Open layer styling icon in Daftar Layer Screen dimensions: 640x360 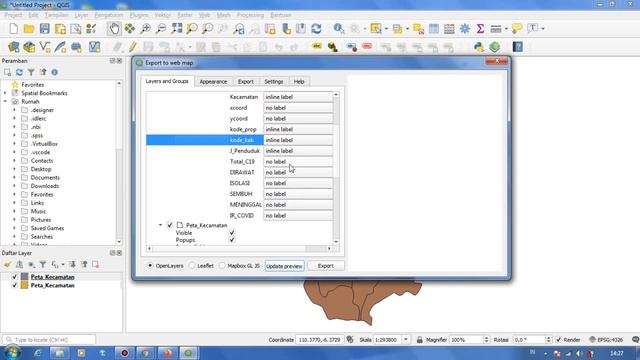(x=7, y=264)
